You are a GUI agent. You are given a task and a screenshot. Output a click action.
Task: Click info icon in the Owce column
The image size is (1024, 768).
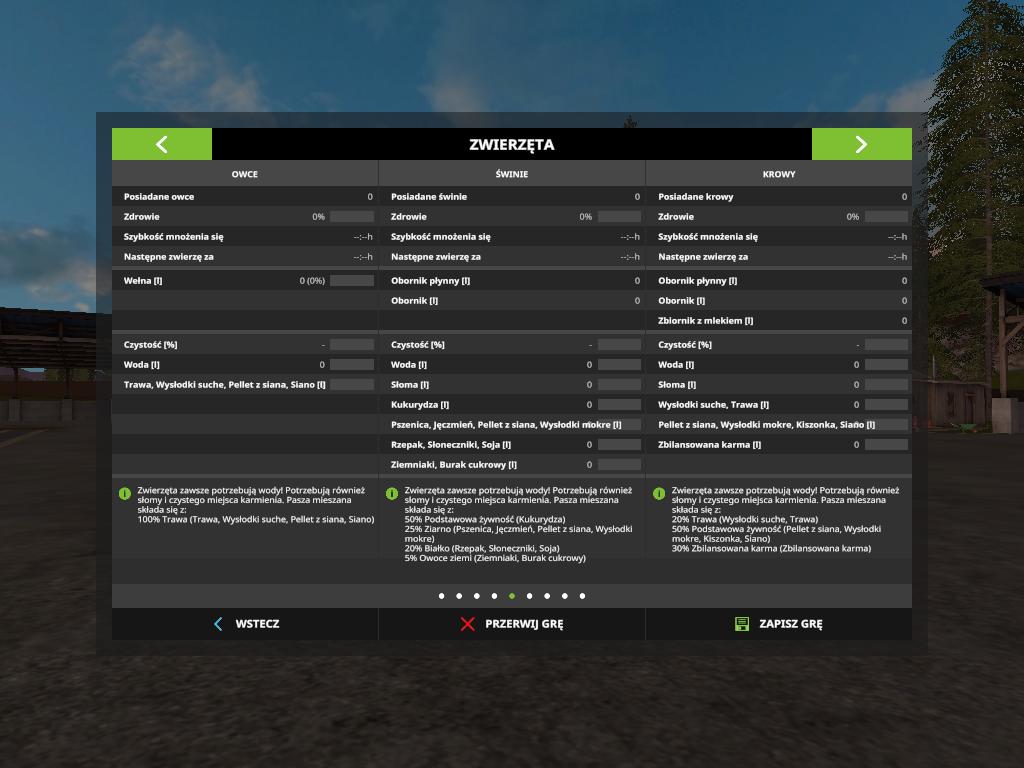click(125, 493)
